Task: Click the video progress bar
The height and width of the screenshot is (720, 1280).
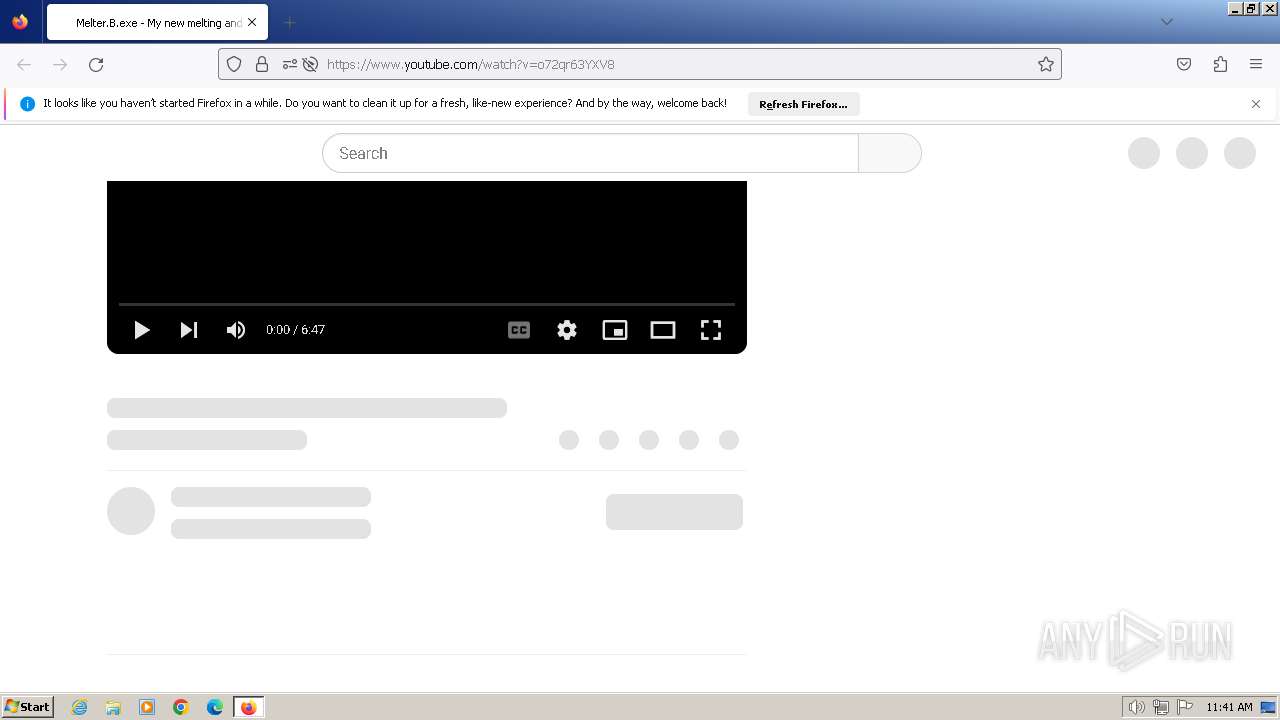Action: pos(427,304)
